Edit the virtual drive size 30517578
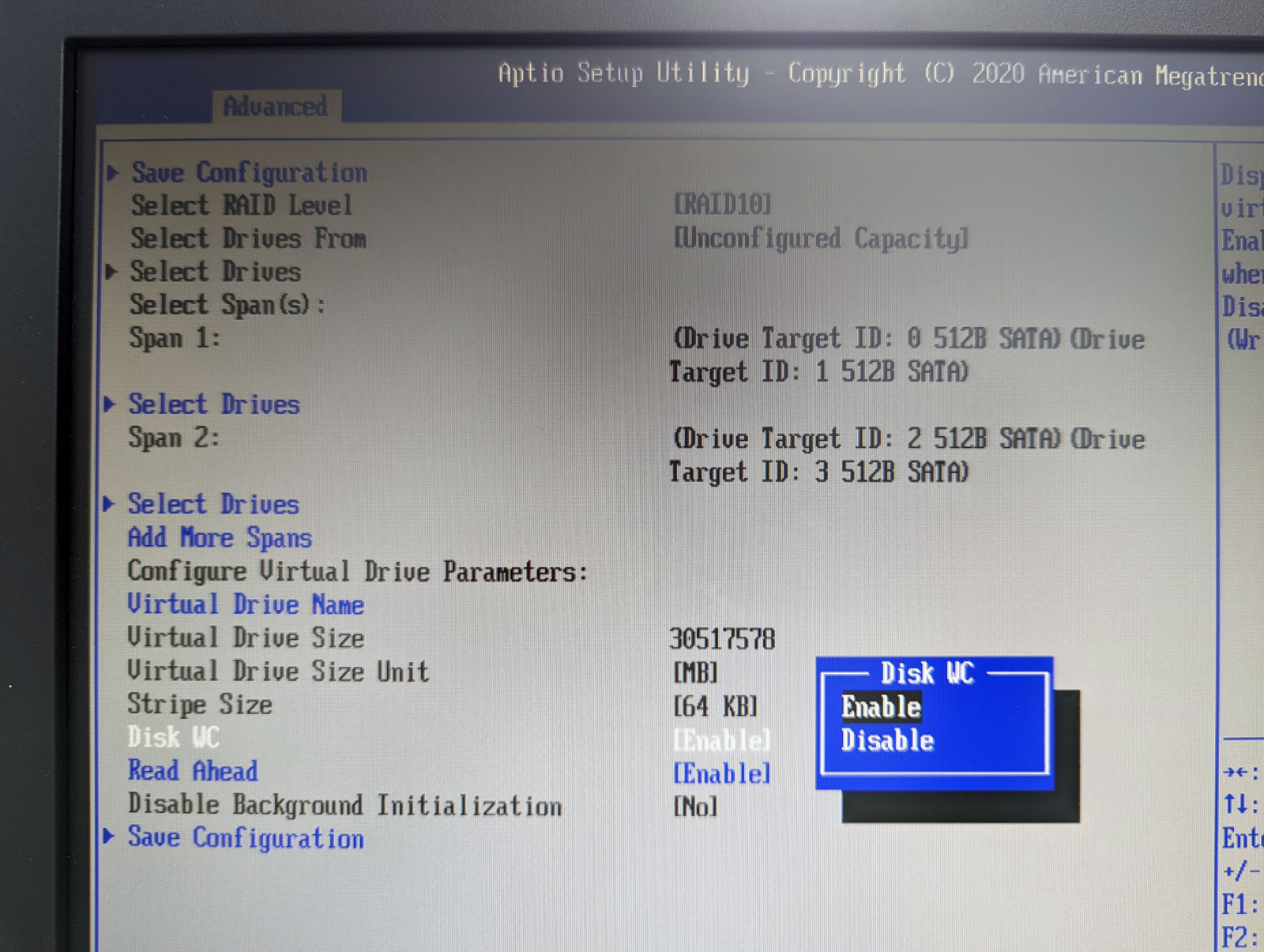The width and height of the screenshot is (1264, 952). pos(722,638)
